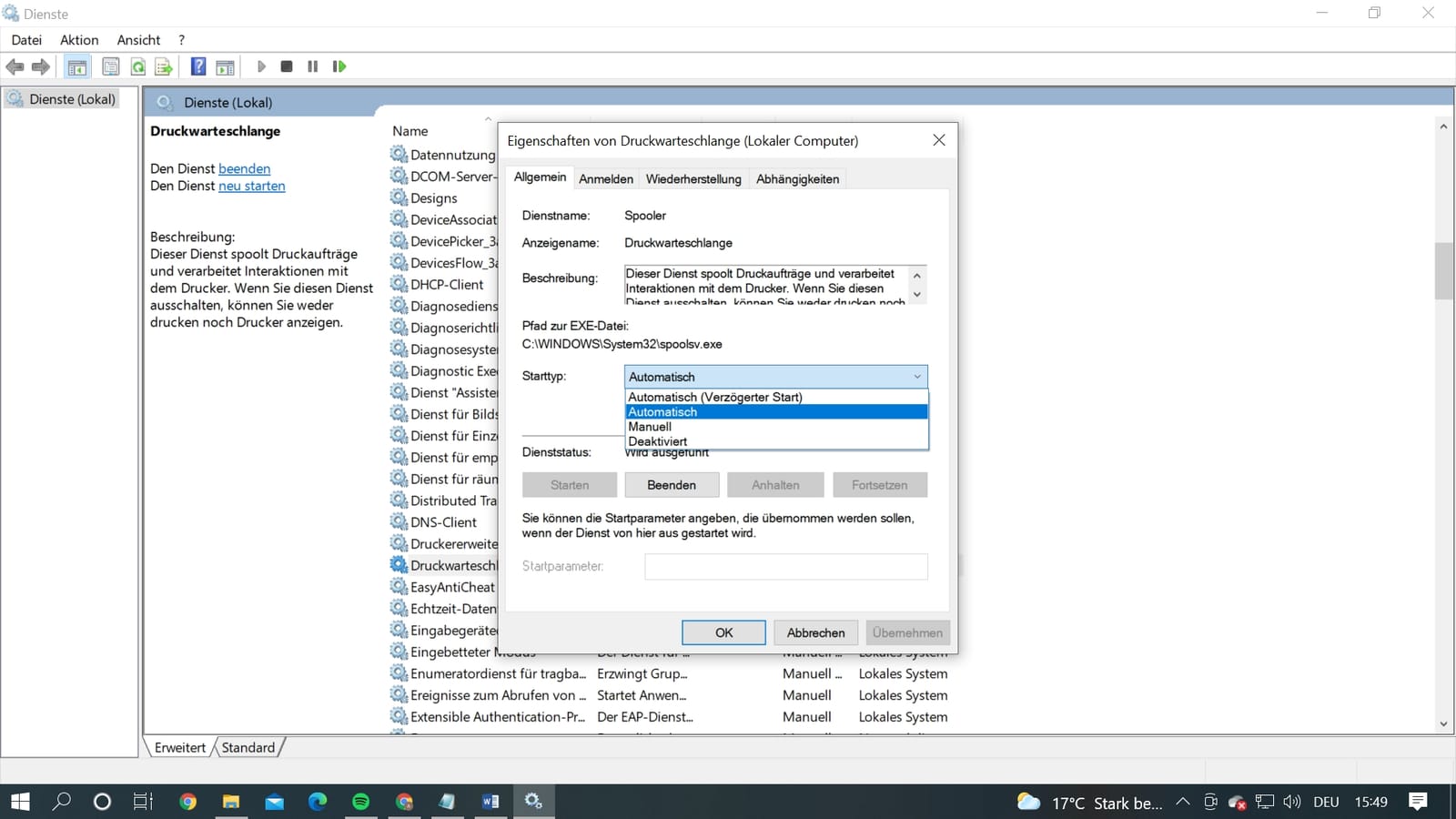The image size is (1456, 819).
Task: Click the Forward arrow in the toolbar
Action: tap(41, 66)
